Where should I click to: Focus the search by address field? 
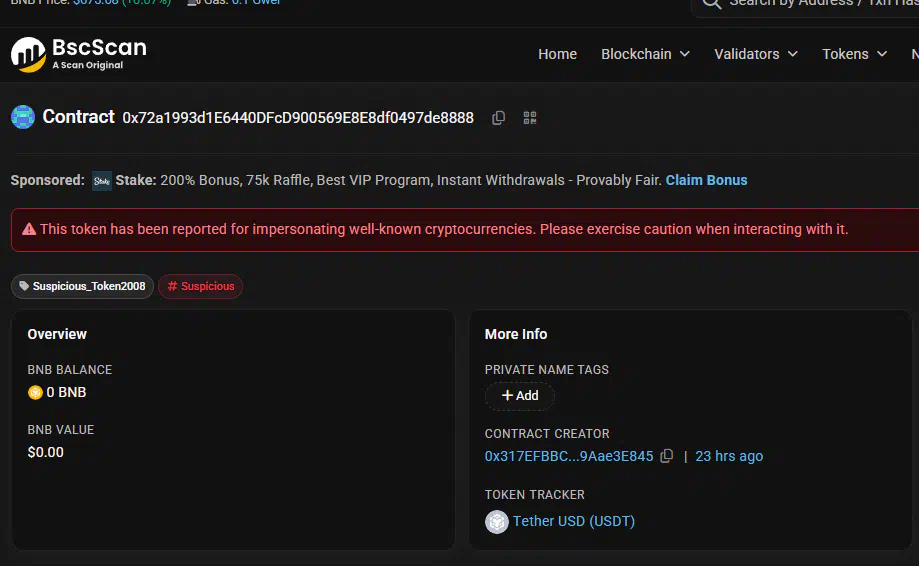(820, 4)
